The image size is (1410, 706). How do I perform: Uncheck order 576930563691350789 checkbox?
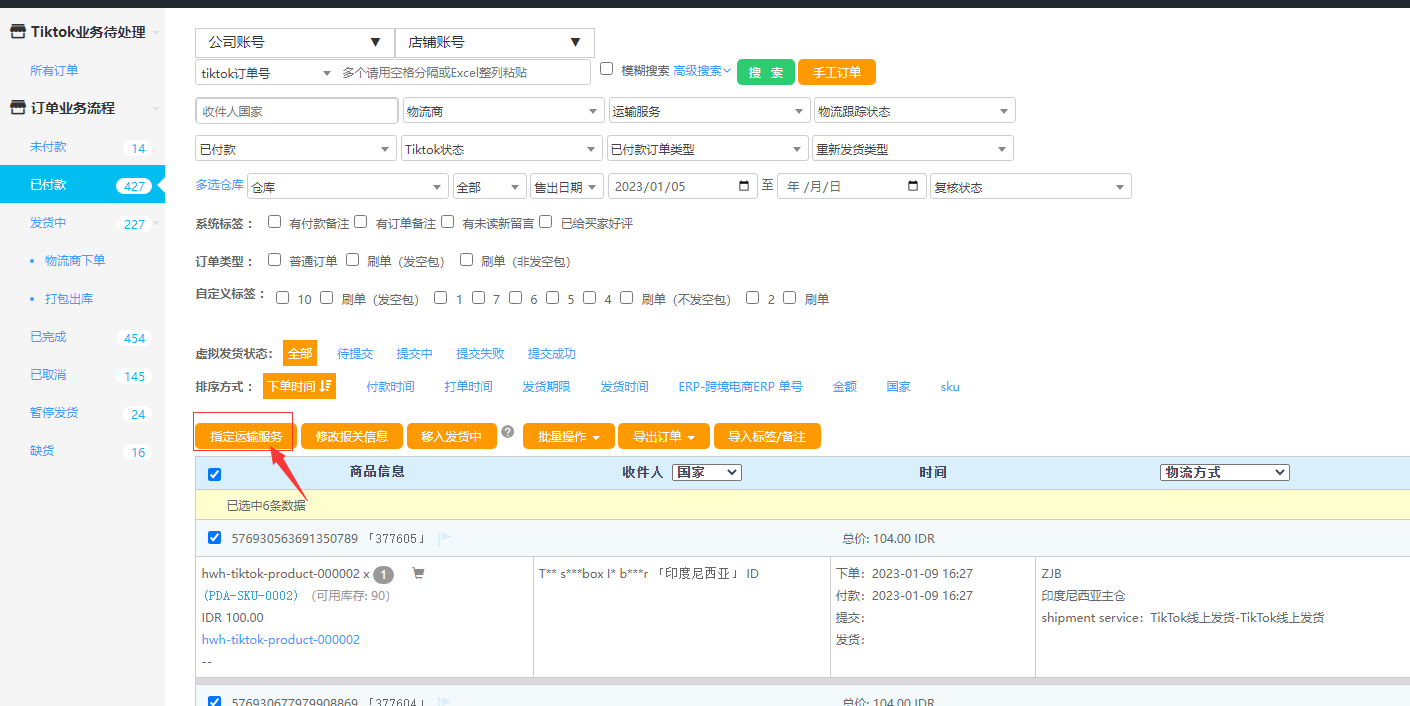(x=214, y=538)
